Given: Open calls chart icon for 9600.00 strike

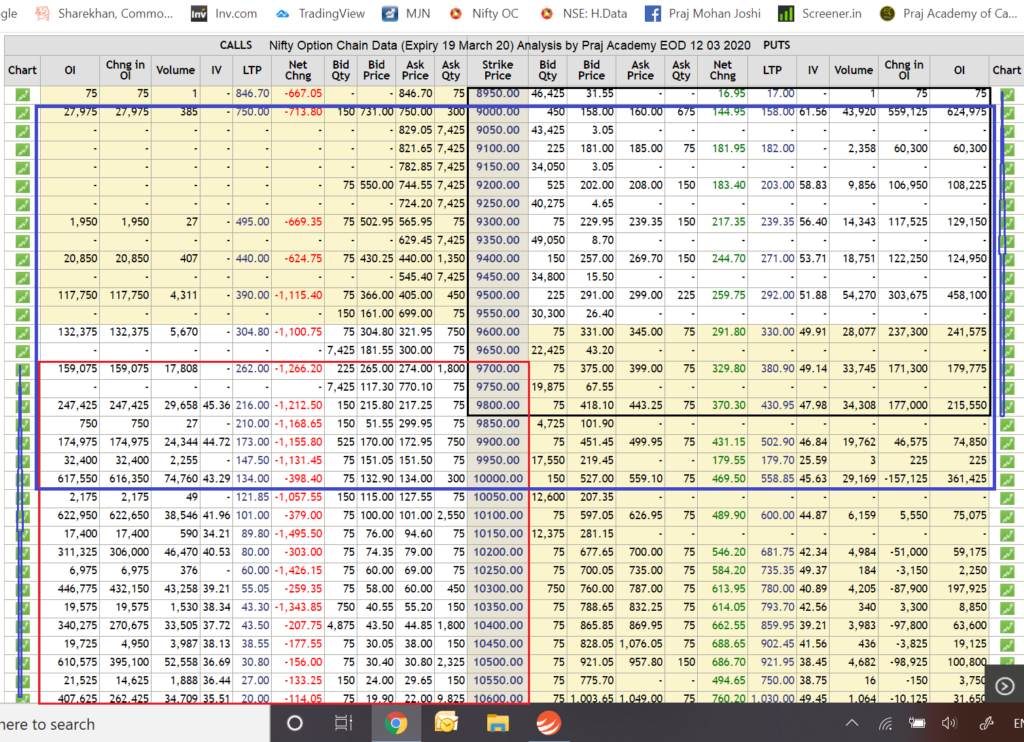Looking at the screenshot, I should pyautogui.click(x=22, y=332).
